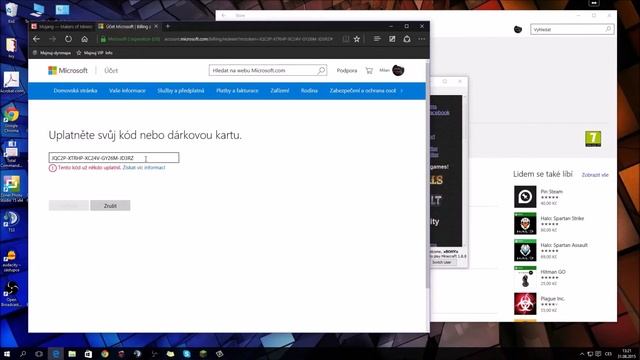The image size is (640, 360).
Task: Open Store from the taskbar
Action: [x=88, y=353]
